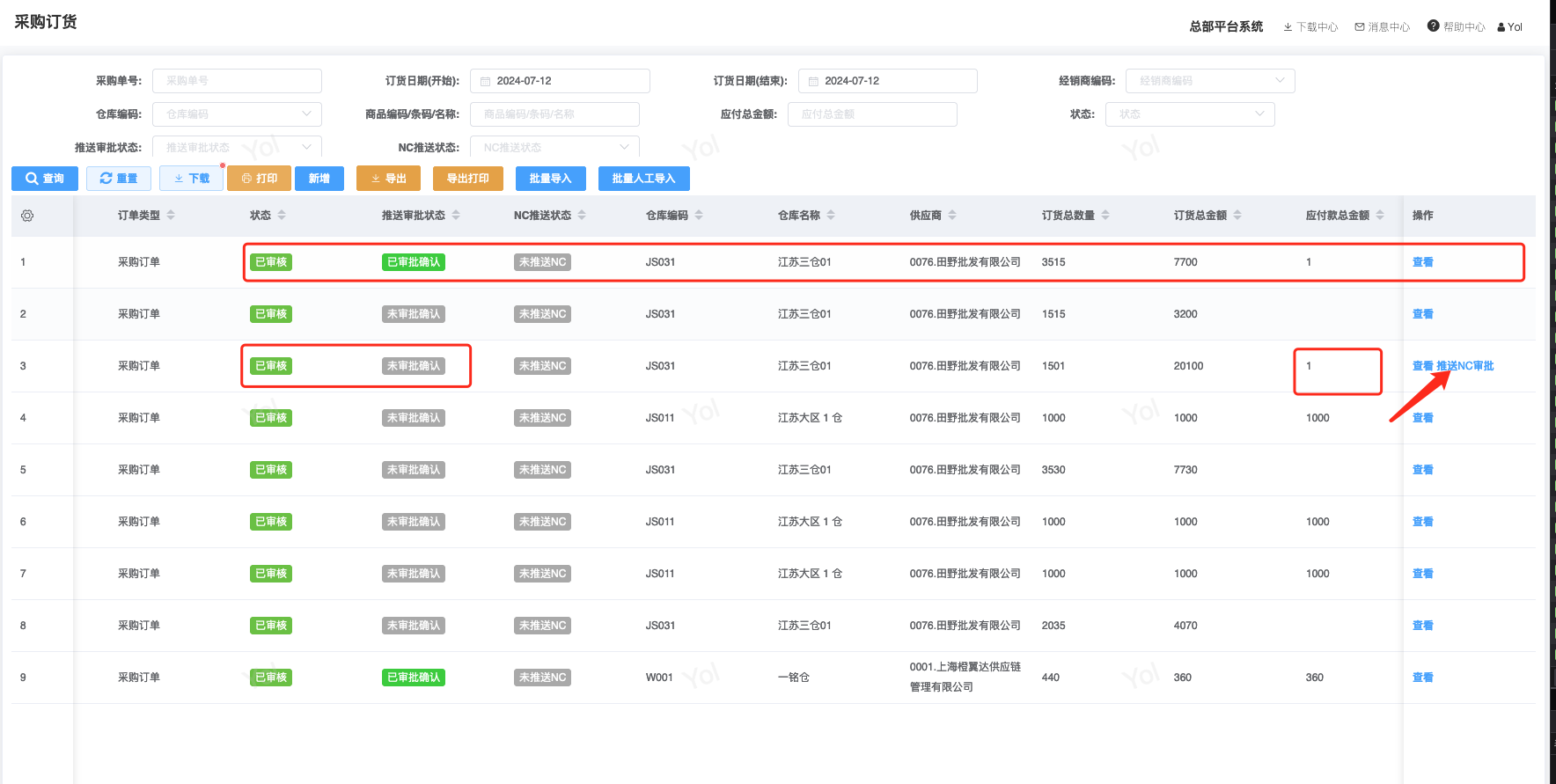Image resolution: width=1556 pixels, height=784 pixels.
Task: Open the 帮助中心 help center
Action: coord(1457,27)
